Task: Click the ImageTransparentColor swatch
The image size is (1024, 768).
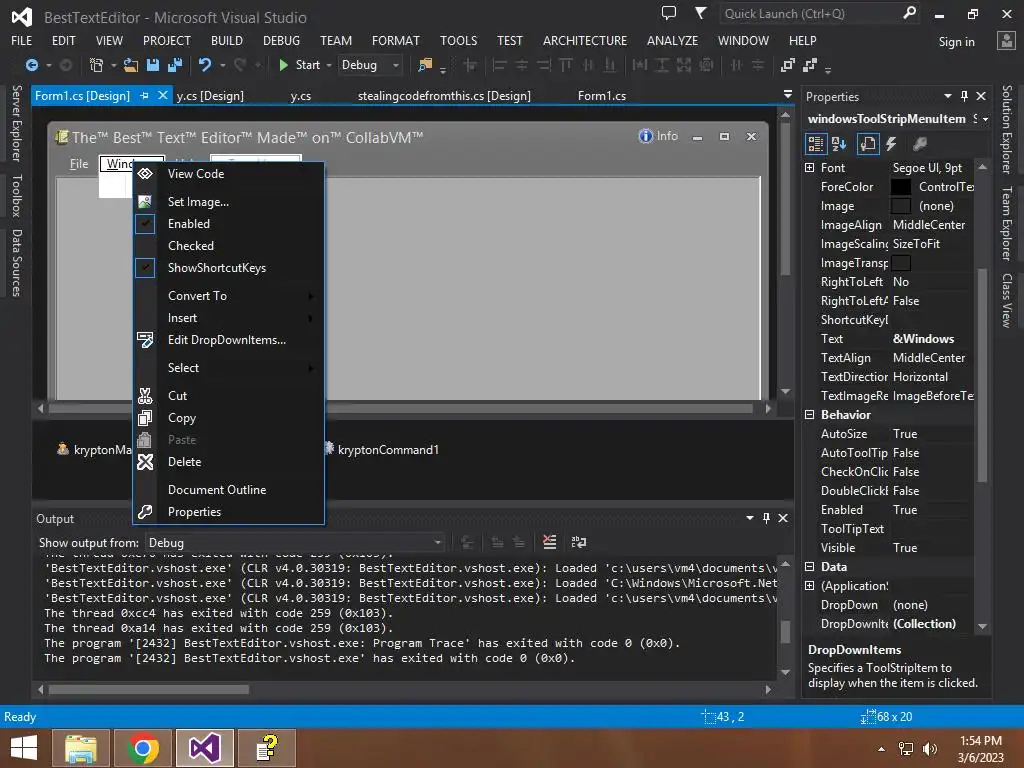Action: pyautogui.click(x=901, y=263)
